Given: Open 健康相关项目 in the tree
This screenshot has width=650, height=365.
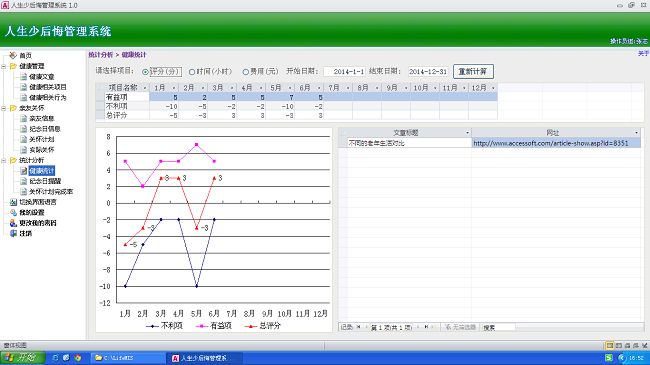Looking at the screenshot, I should (x=48, y=87).
